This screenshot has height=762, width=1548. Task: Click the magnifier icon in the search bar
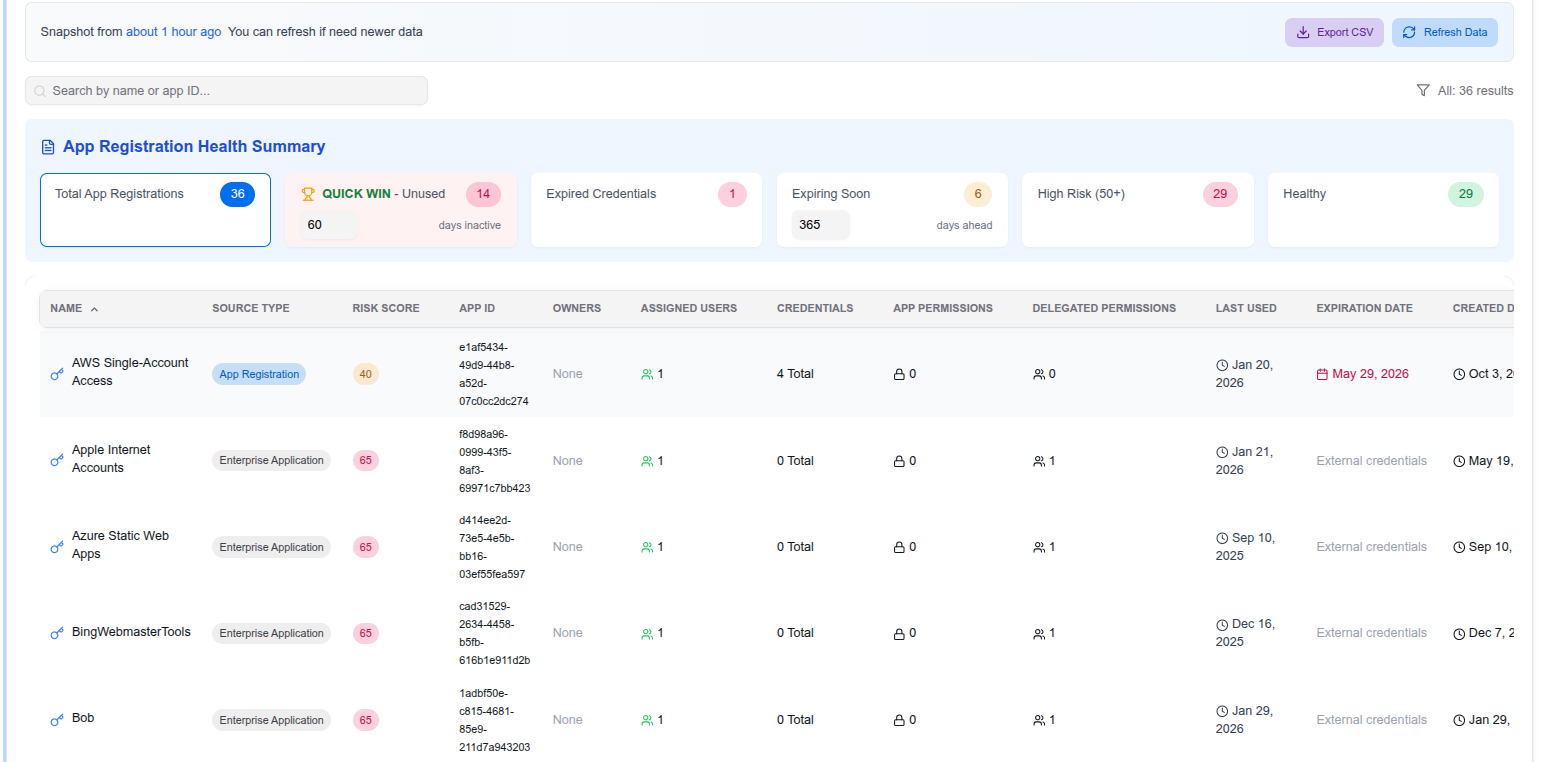pos(39,90)
